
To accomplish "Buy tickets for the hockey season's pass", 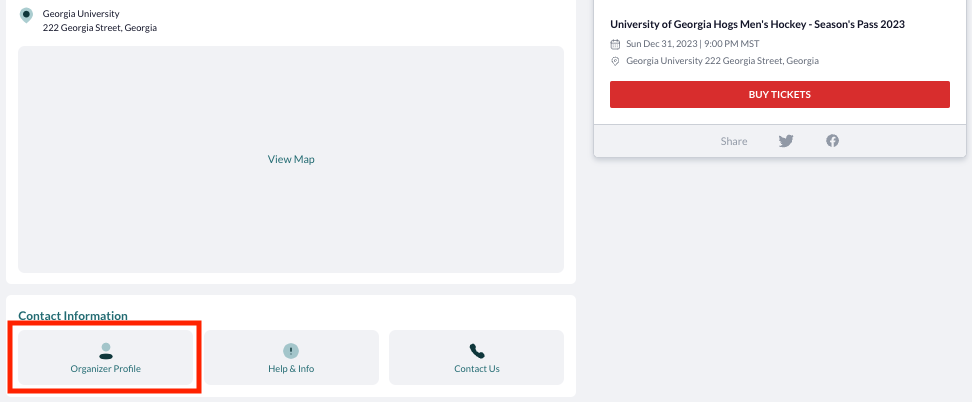I will [x=780, y=94].
